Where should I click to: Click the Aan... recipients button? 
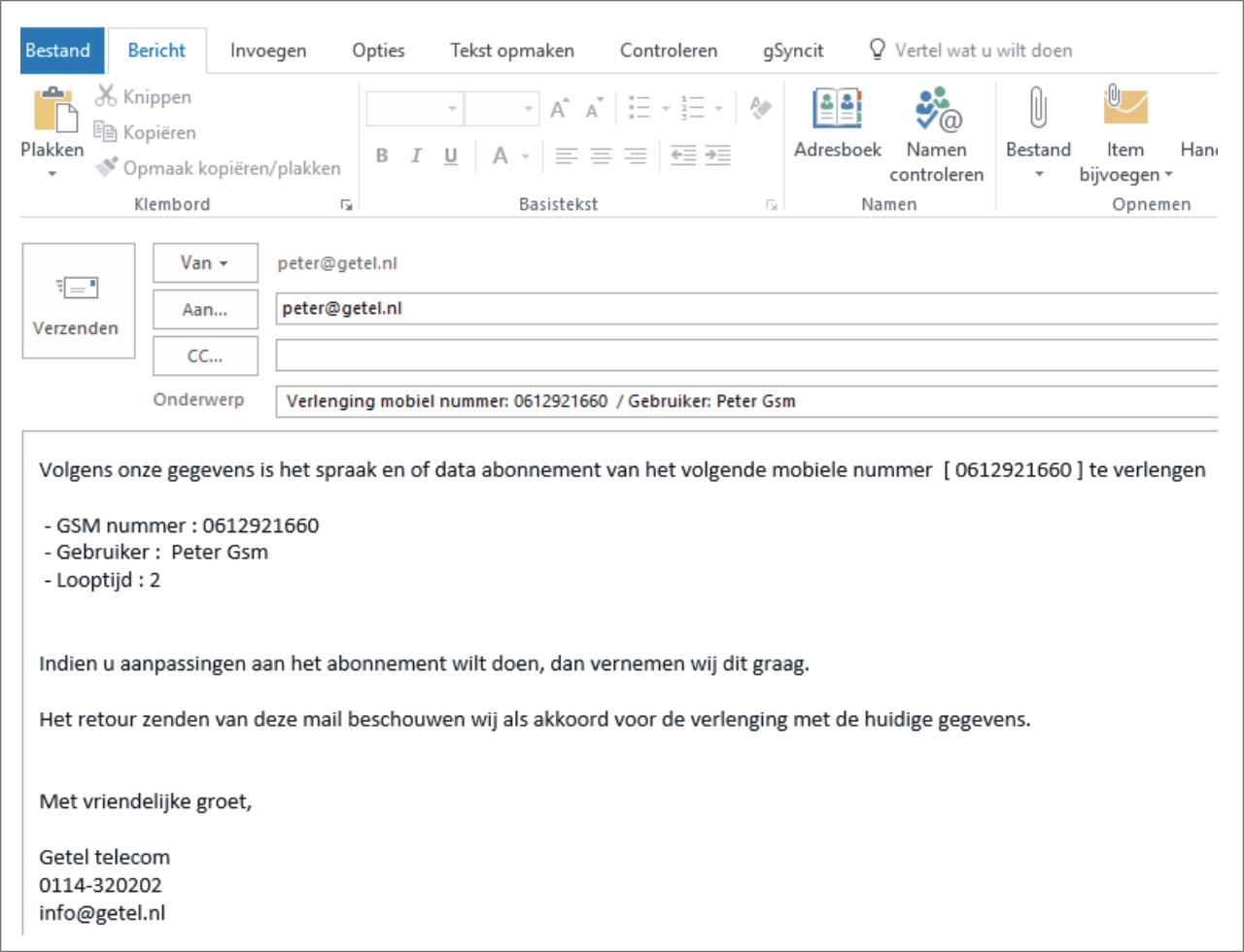[x=205, y=310]
